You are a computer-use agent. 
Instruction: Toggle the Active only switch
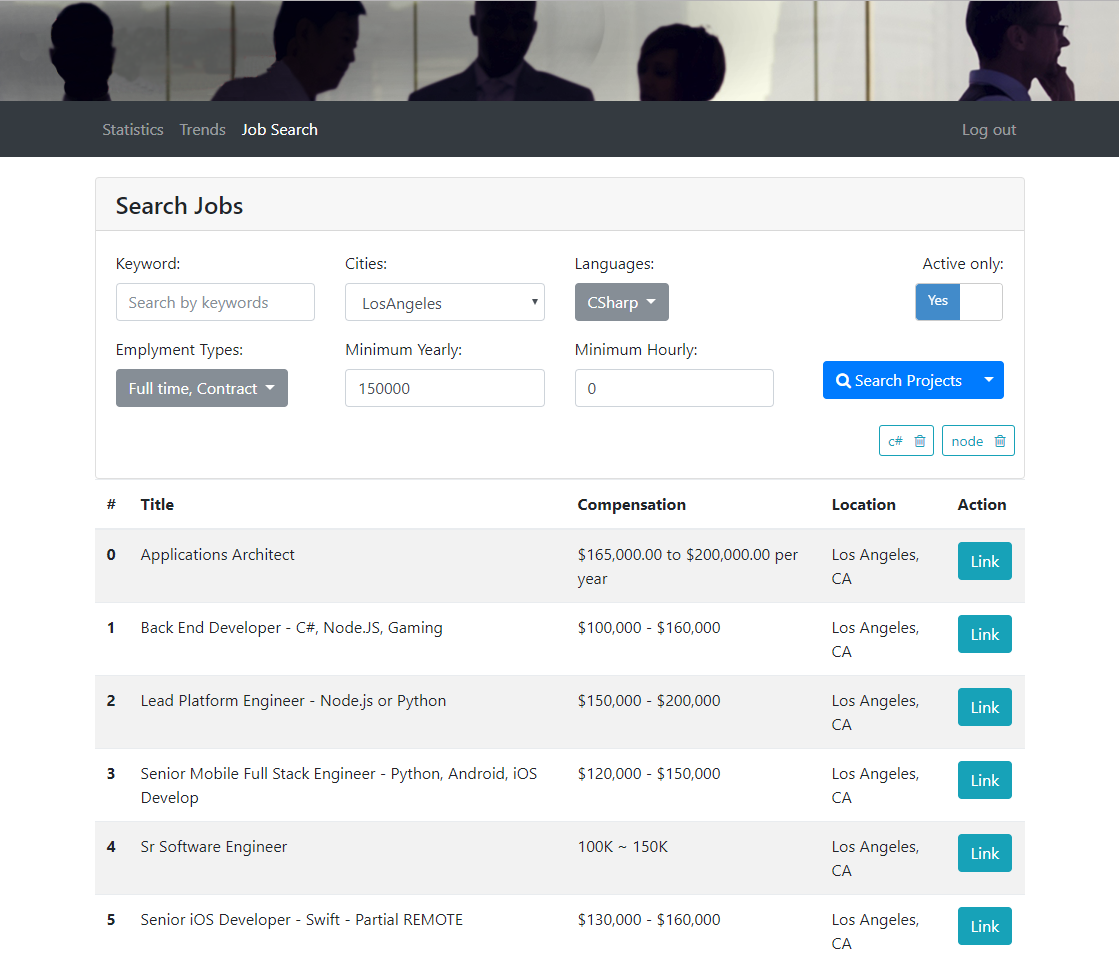pyautogui.click(x=959, y=302)
